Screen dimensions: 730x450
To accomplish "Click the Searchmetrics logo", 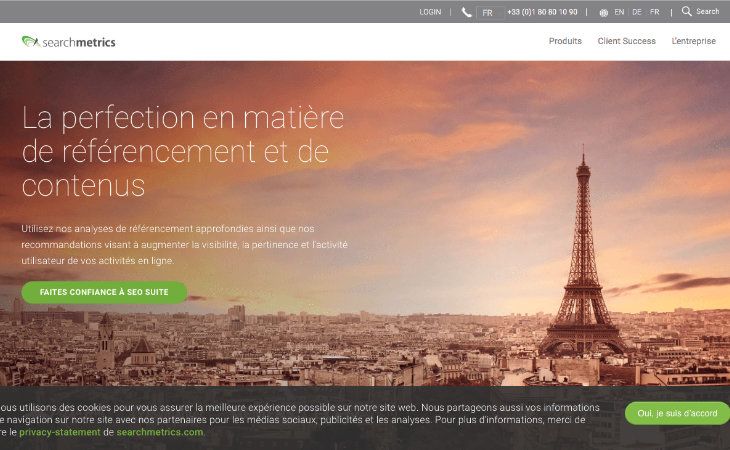I will point(68,41).
